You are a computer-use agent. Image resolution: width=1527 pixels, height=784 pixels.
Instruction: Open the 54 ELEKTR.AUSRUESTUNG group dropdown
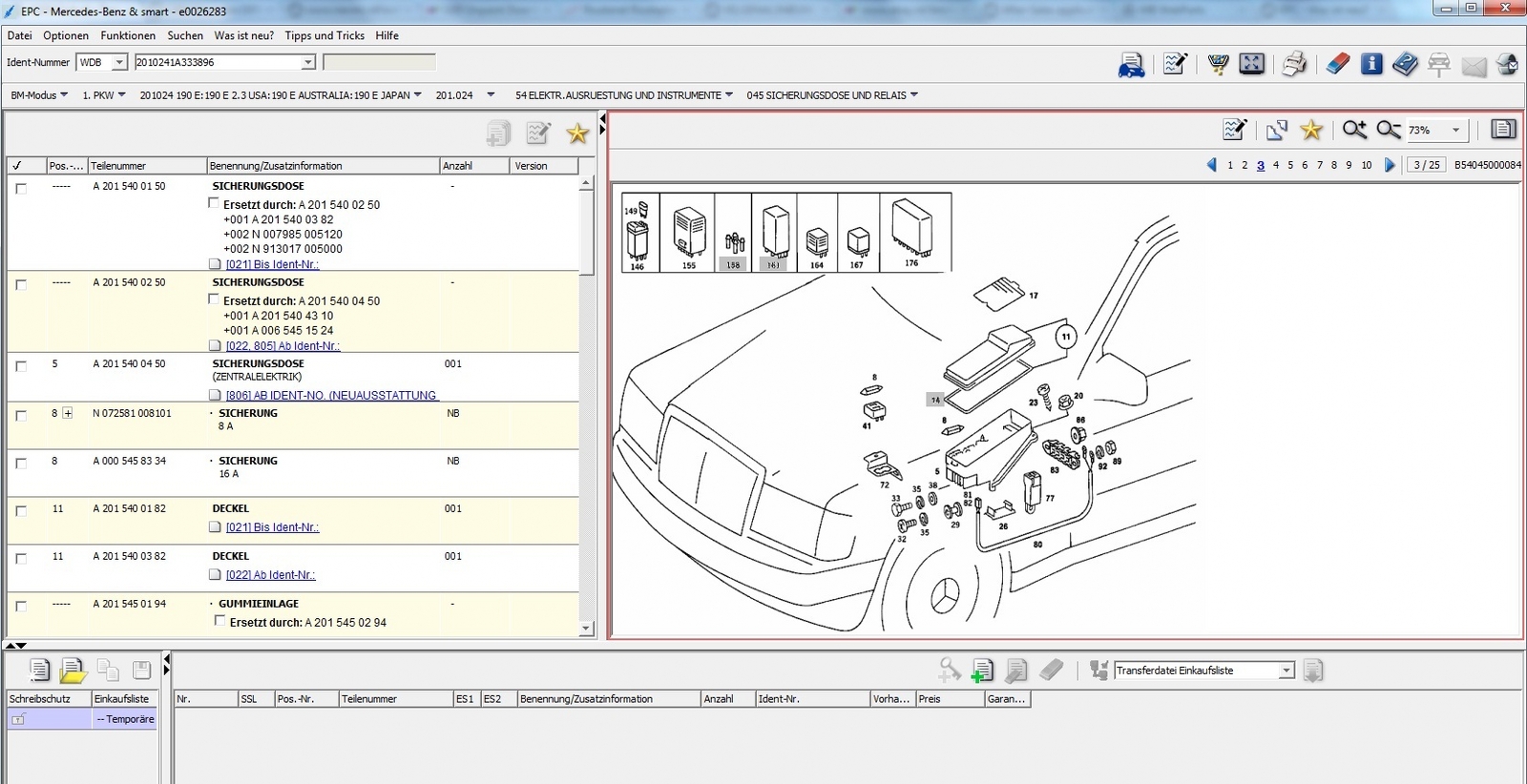tap(624, 95)
